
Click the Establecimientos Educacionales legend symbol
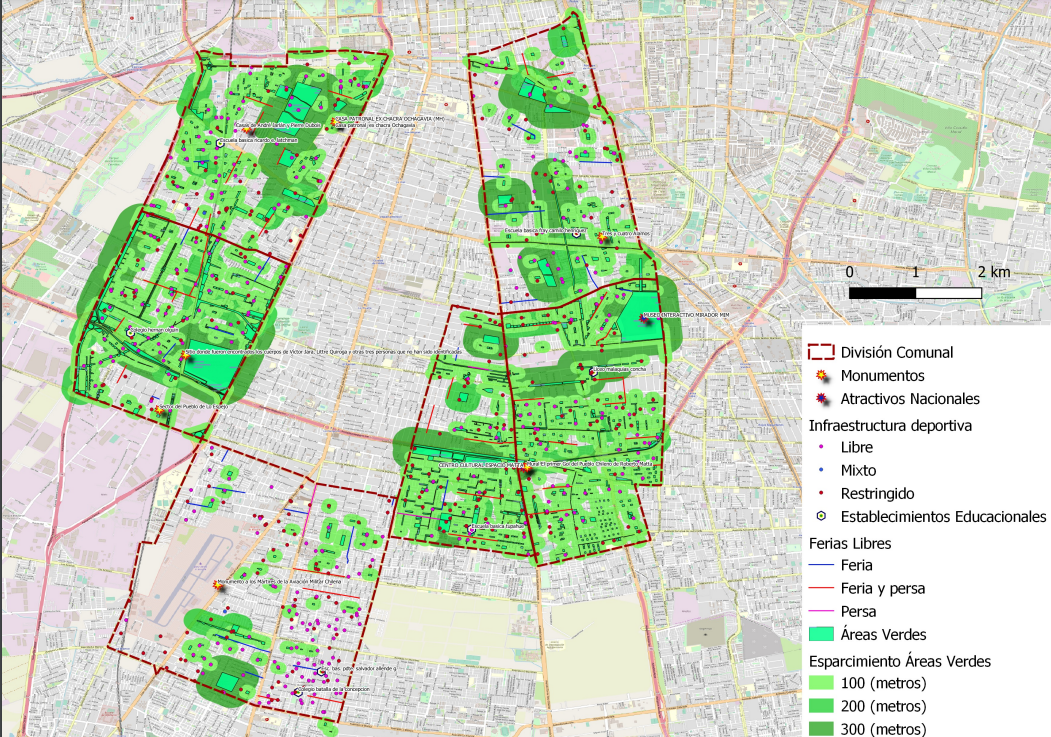[822, 517]
